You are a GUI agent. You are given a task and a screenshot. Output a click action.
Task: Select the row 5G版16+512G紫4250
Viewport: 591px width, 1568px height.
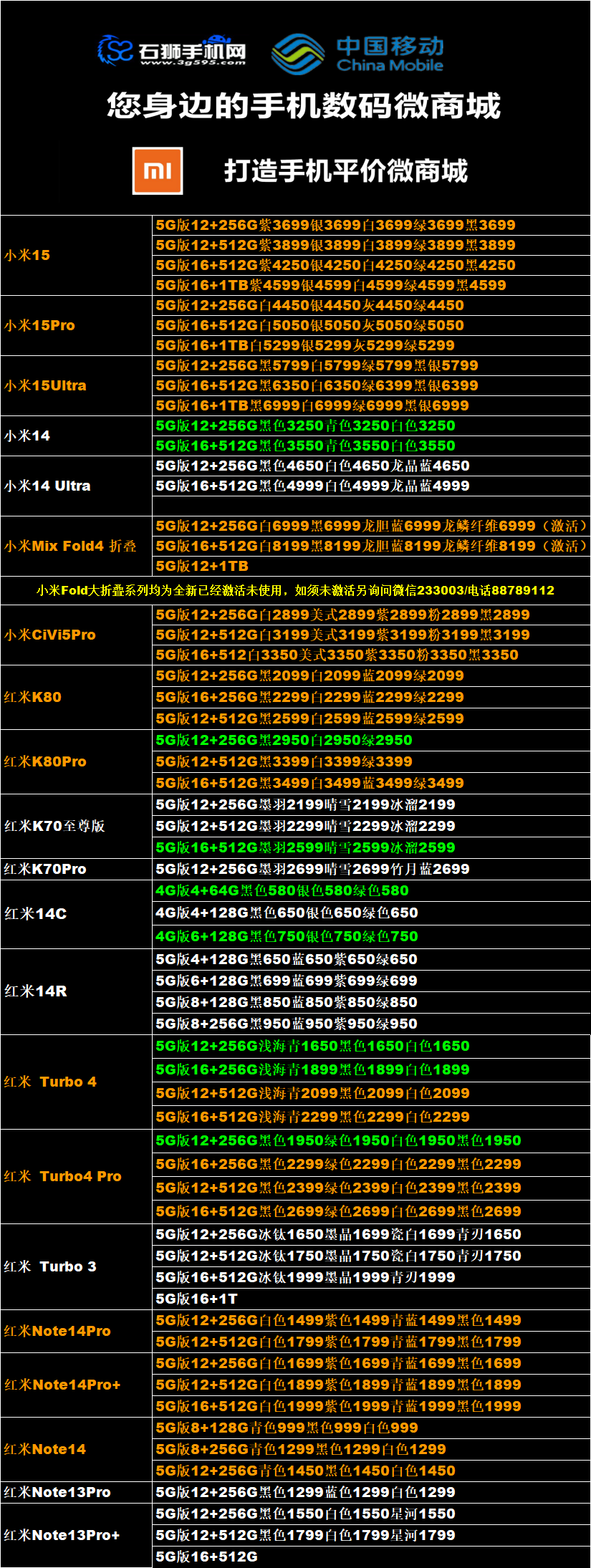pyautogui.click(x=372, y=265)
